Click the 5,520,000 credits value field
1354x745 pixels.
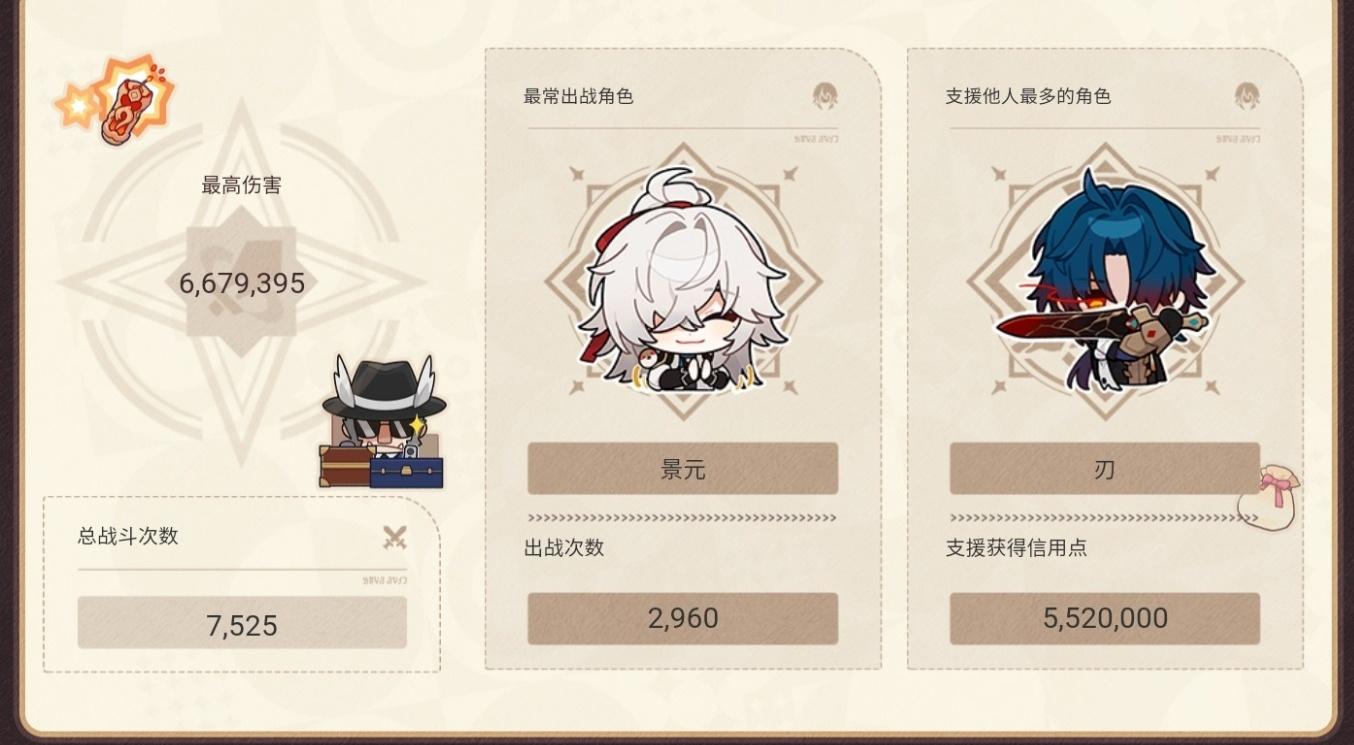tap(1104, 618)
